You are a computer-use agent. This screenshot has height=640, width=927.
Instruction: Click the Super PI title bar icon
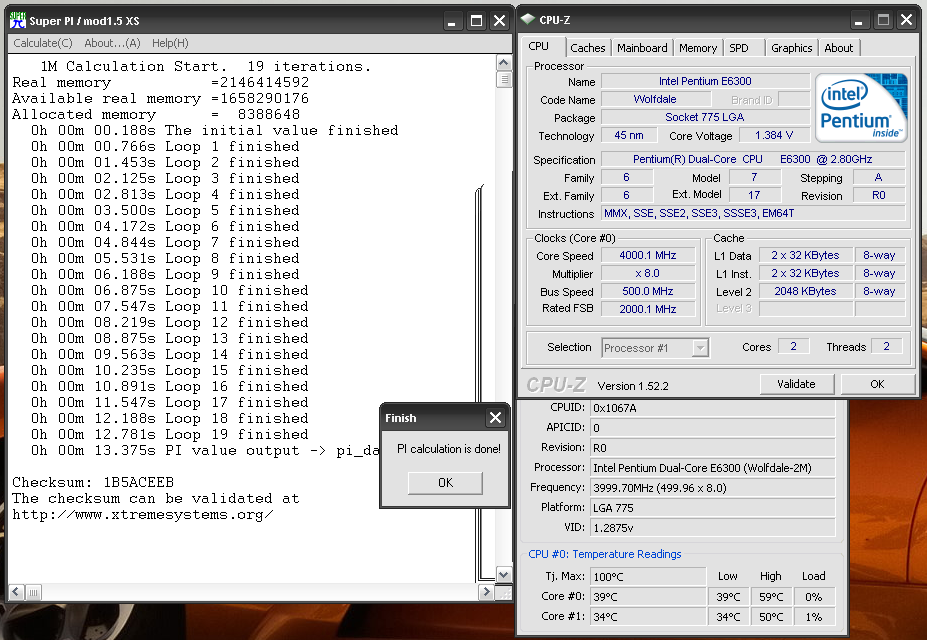pos(18,21)
